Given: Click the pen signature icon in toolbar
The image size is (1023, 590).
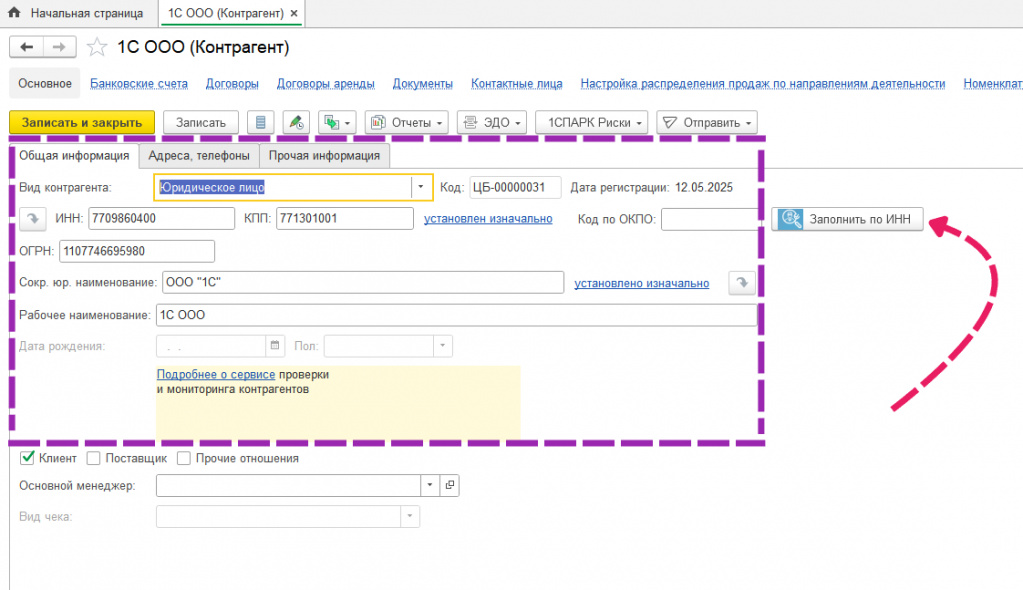Looking at the screenshot, I should (x=296, y=122).
